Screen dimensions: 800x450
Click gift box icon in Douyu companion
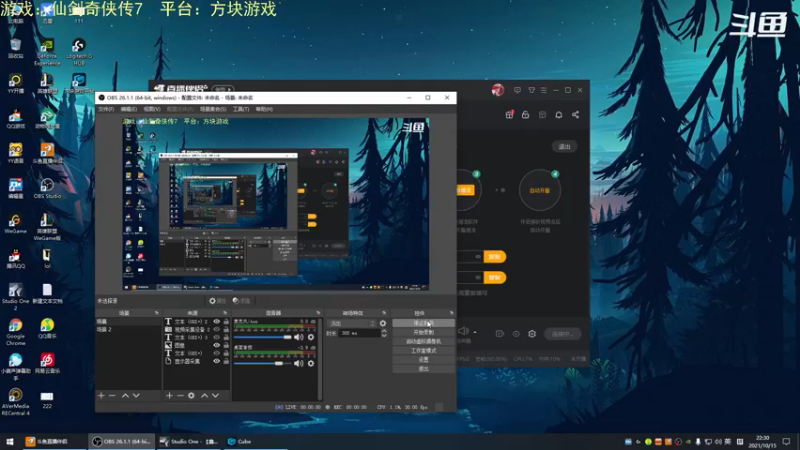point(509,115)
